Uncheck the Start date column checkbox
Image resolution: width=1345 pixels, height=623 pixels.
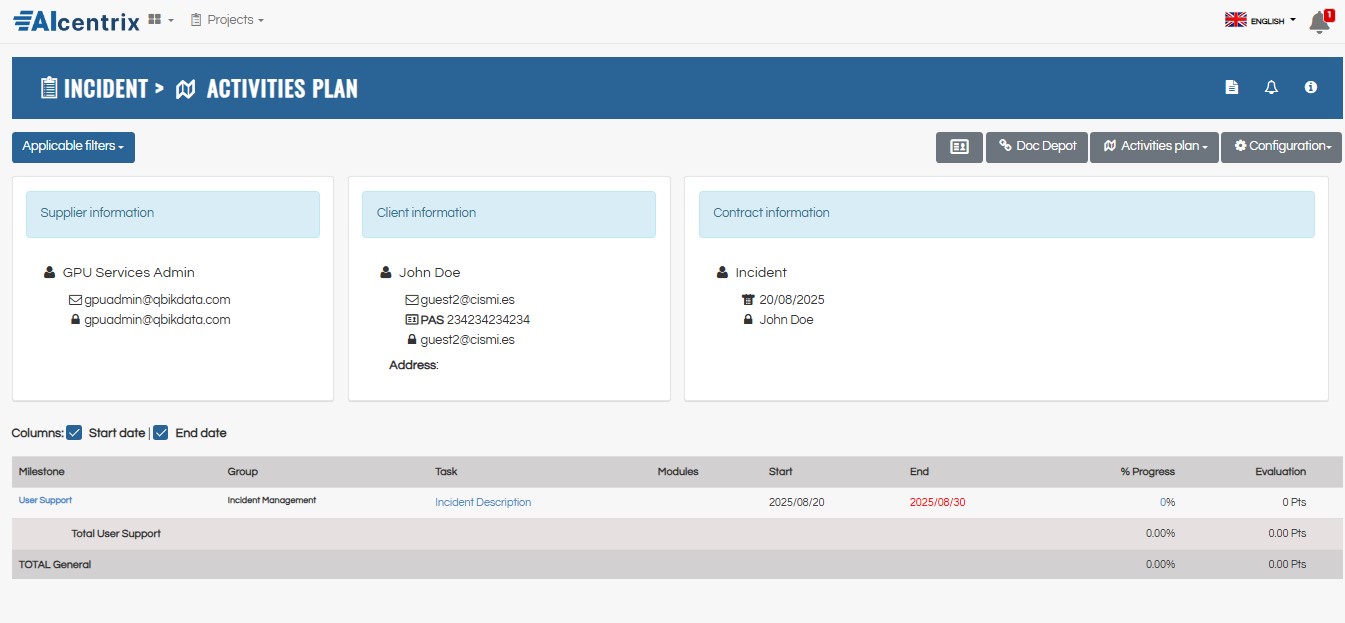[74, 433]
